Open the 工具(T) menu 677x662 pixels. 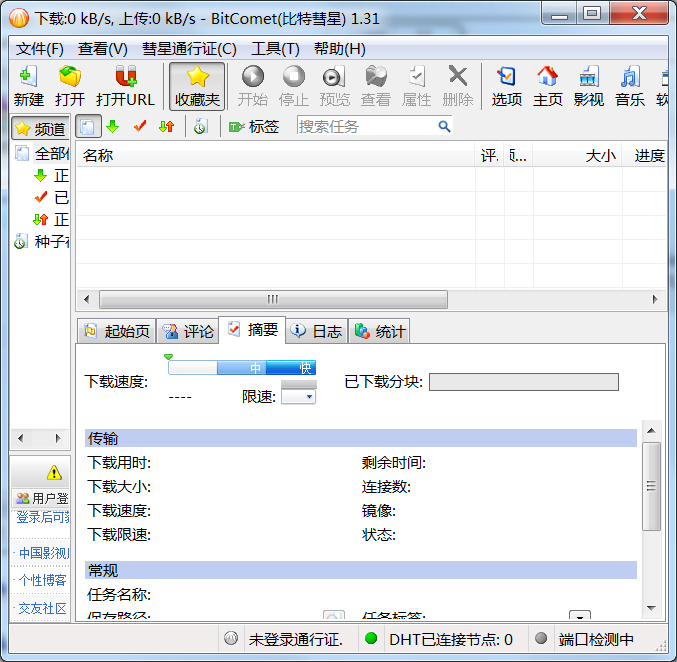tap(275, 49)
